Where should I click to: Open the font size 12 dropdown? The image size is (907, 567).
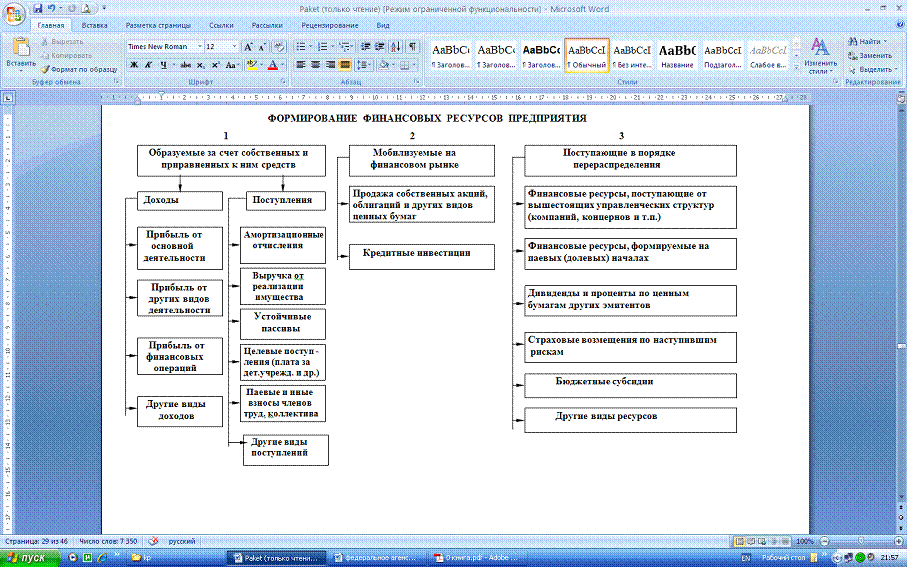pos(235,46)
